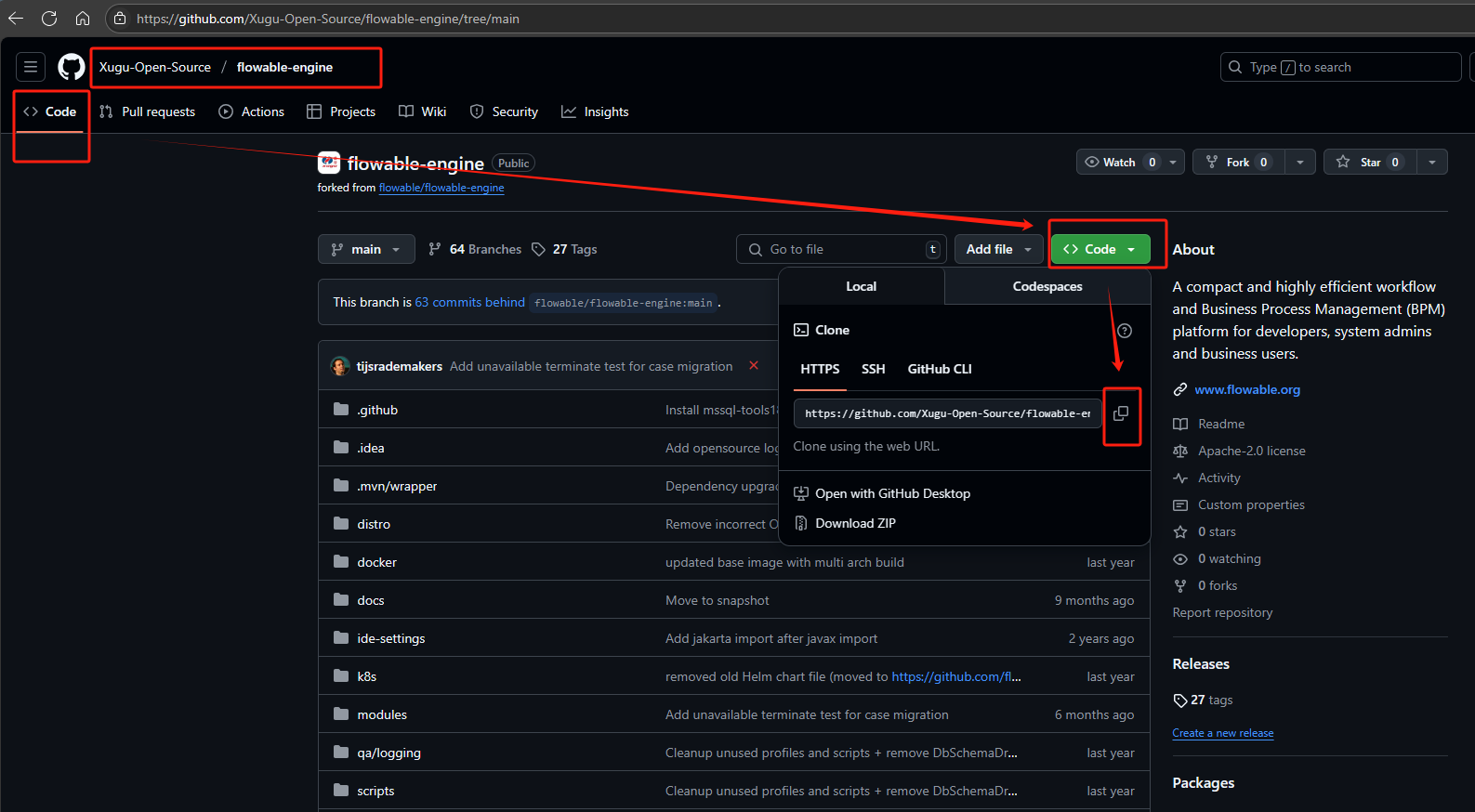Open the www.flowable.org link
This screenshot has width=1475, height=812.
[x=1246, y=389]
